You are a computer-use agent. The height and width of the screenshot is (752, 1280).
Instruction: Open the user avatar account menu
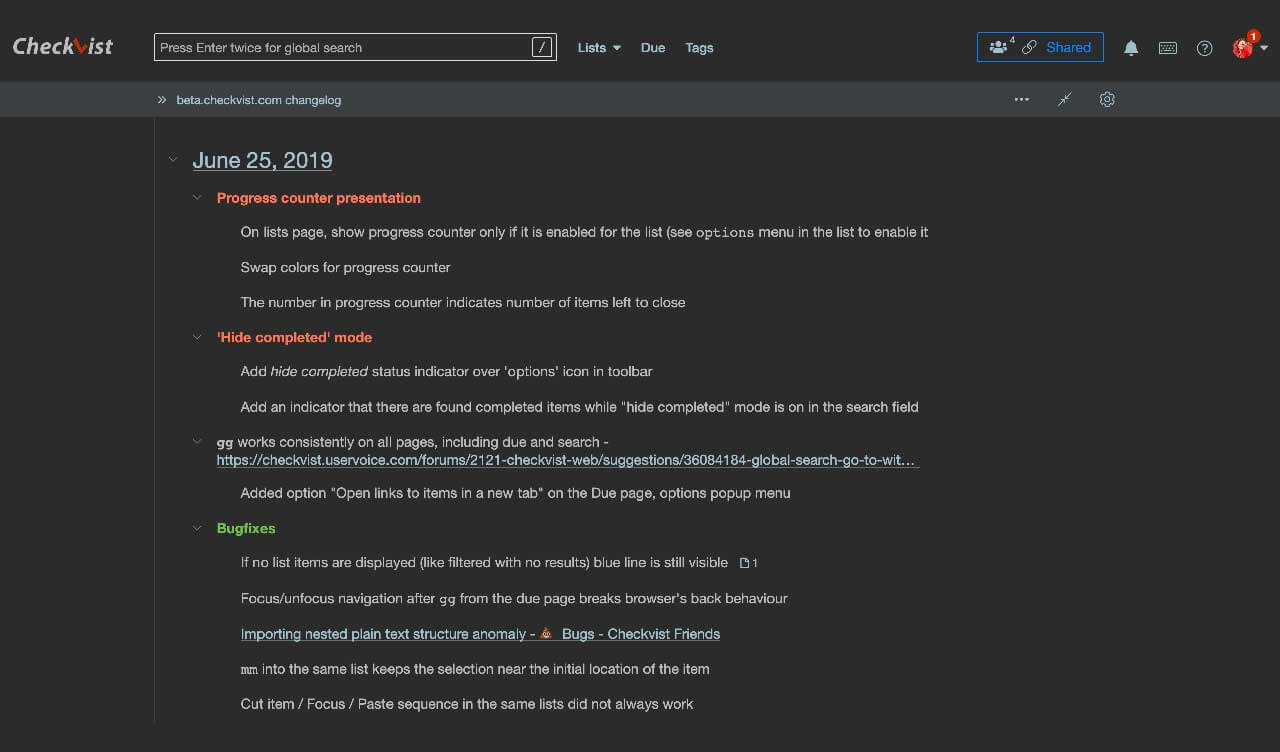pos(1244,48)
